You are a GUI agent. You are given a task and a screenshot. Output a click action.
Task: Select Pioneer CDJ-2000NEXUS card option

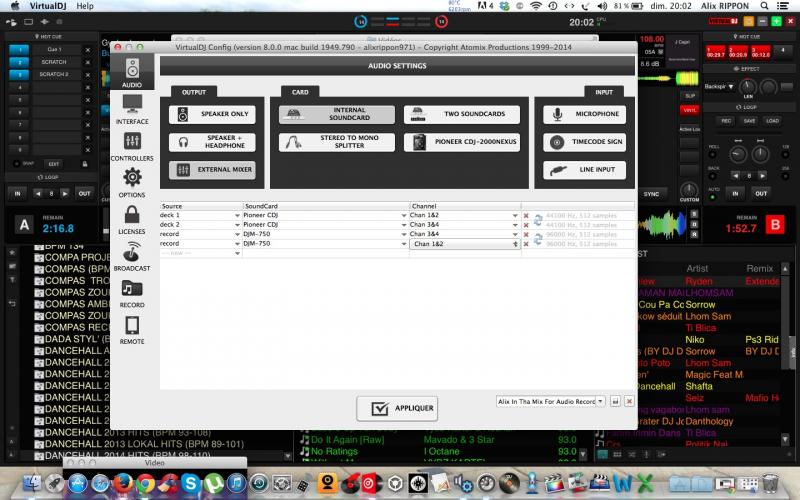click(462, 142)
